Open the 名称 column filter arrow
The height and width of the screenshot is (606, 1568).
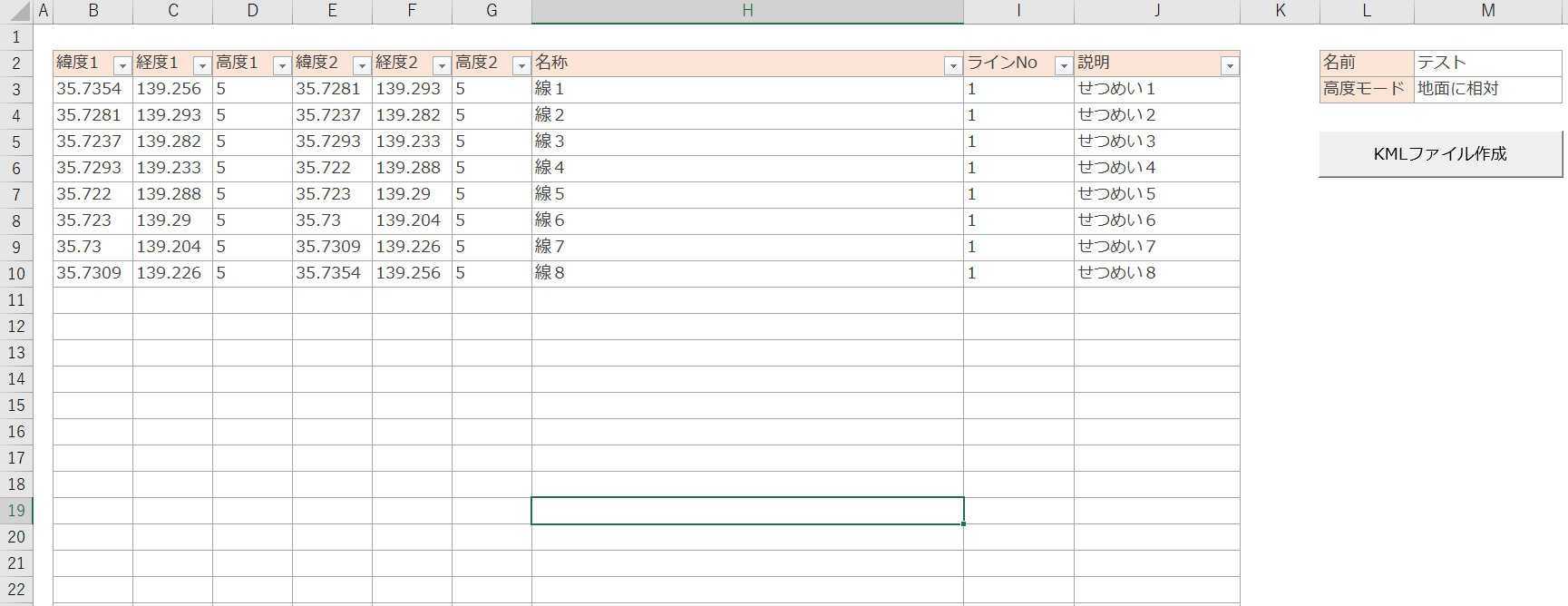pyautogui.click(x=952, y=65)
